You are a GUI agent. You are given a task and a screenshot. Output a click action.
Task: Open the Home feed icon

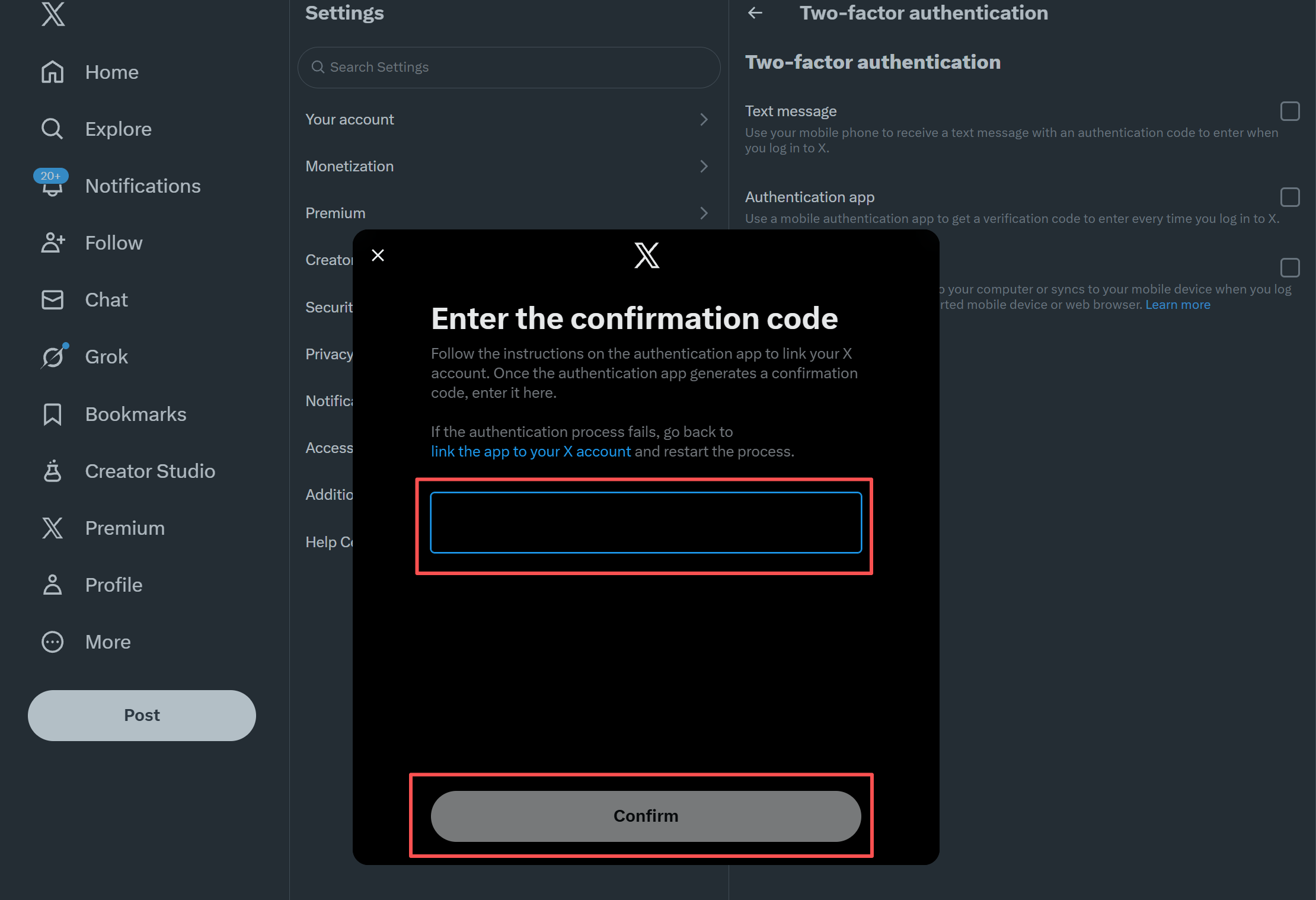[52, 72]
